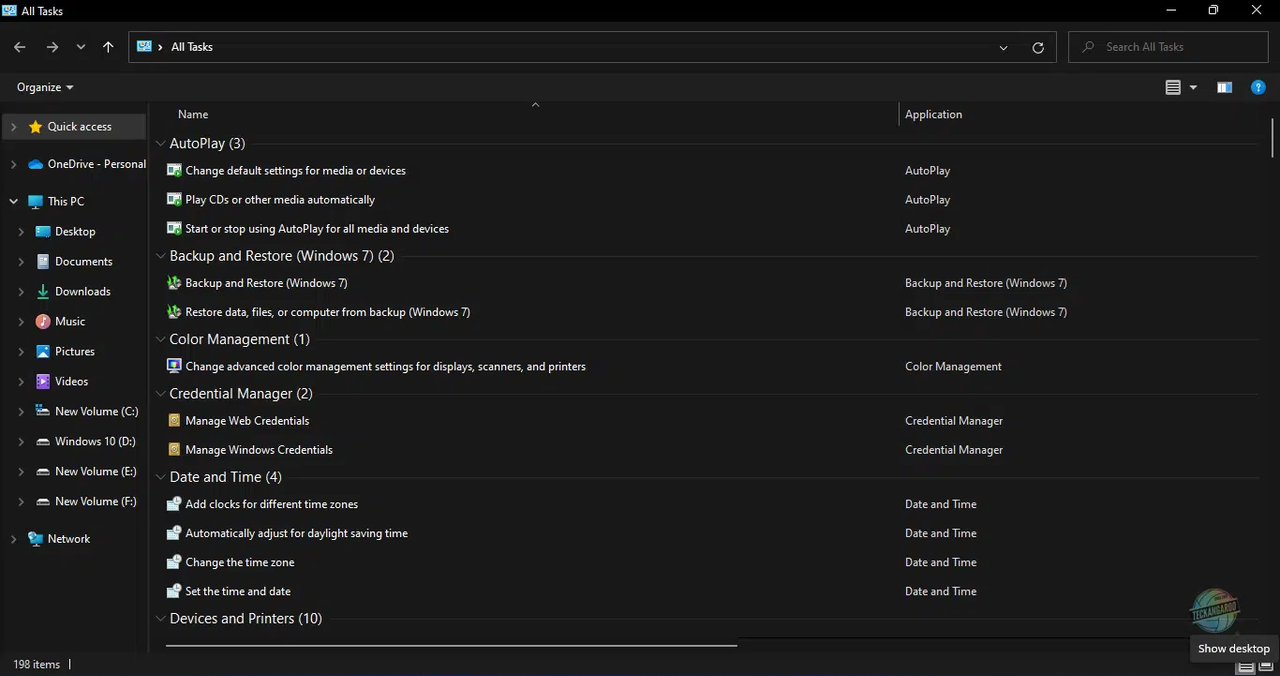
Task: Click the Change default settings AutoPlay icon
Action: [174, 170]
